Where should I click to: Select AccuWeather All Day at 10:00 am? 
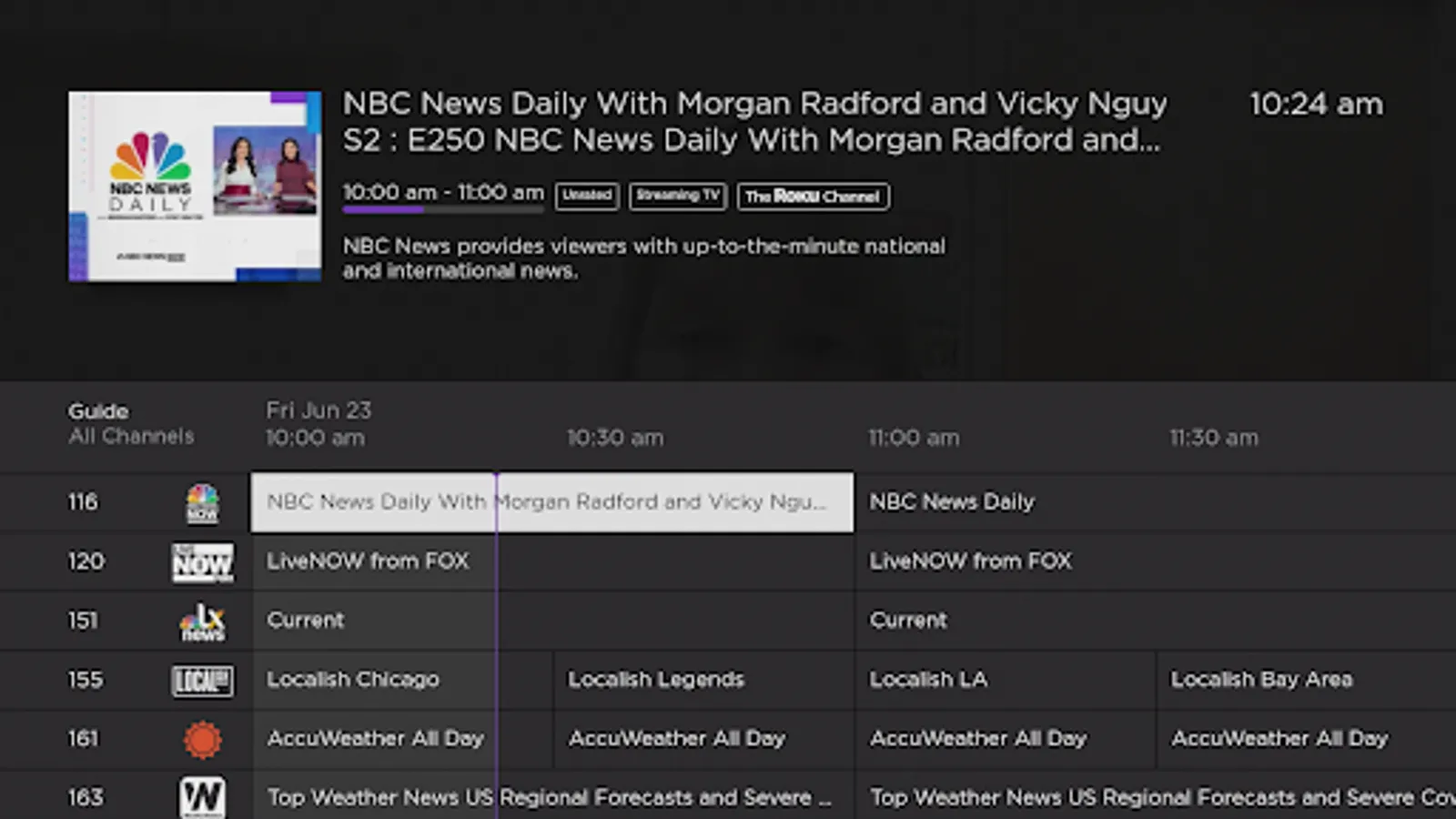pyautogui.click(x=402, y=739)
